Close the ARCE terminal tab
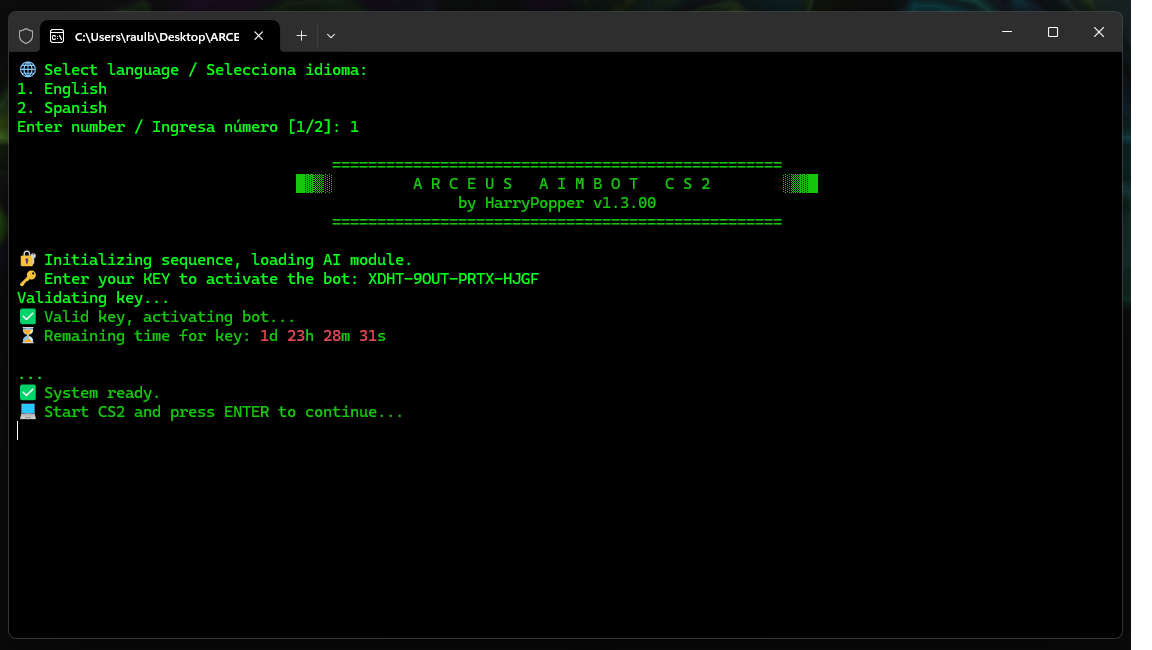Image resolution: width=1152 pixels, height=650 pixels. tap(259, 36)
